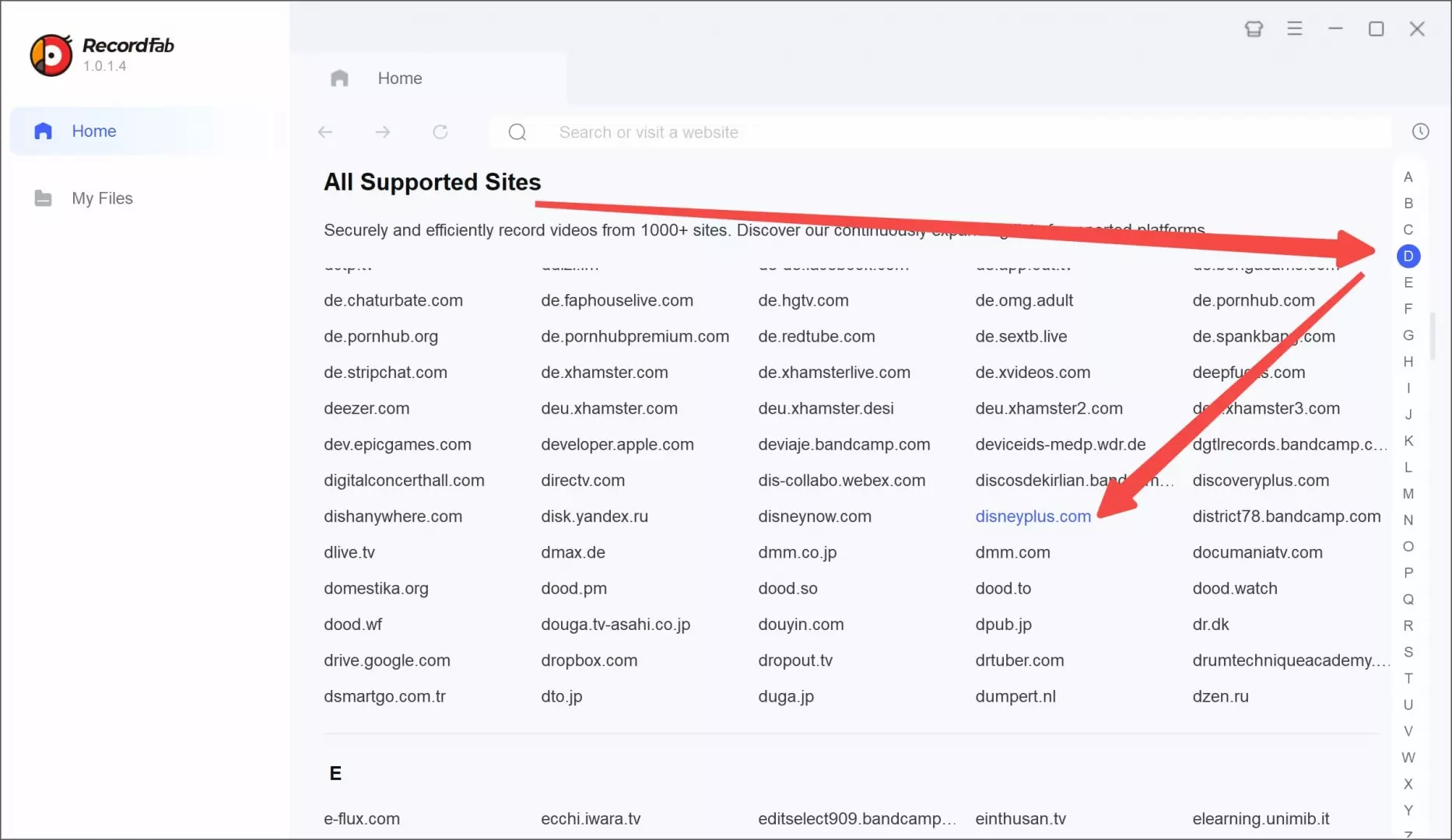Open dropbox.com link
1452x840 pixels.
(589, 660)
